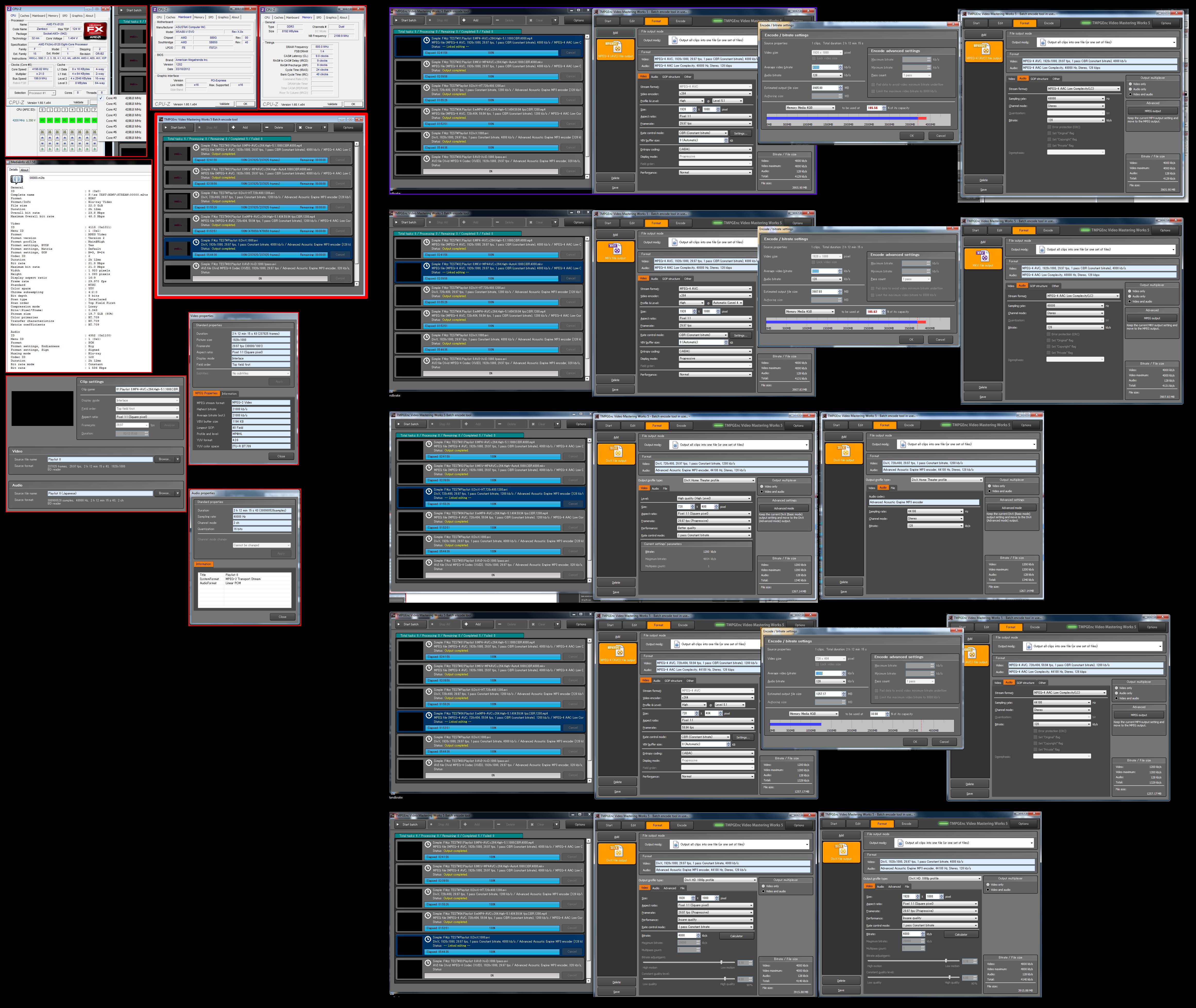1196x1008 pixels.
Task: Click plus icon on Add in red-framed batch window
Action: [234, 128]
